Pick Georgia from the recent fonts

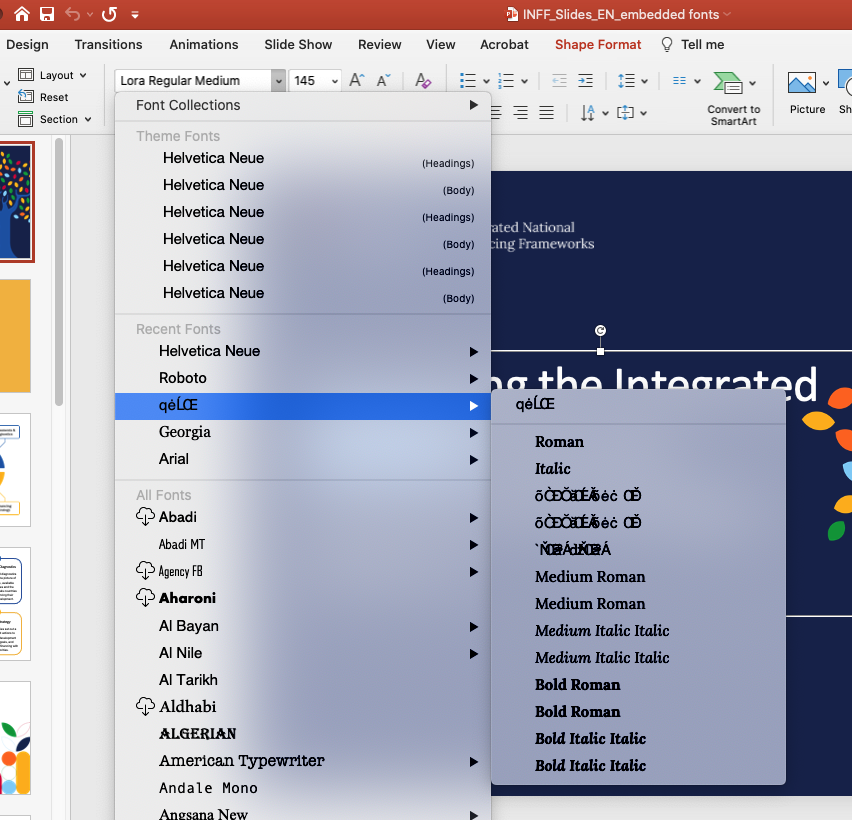coord(303,433)
